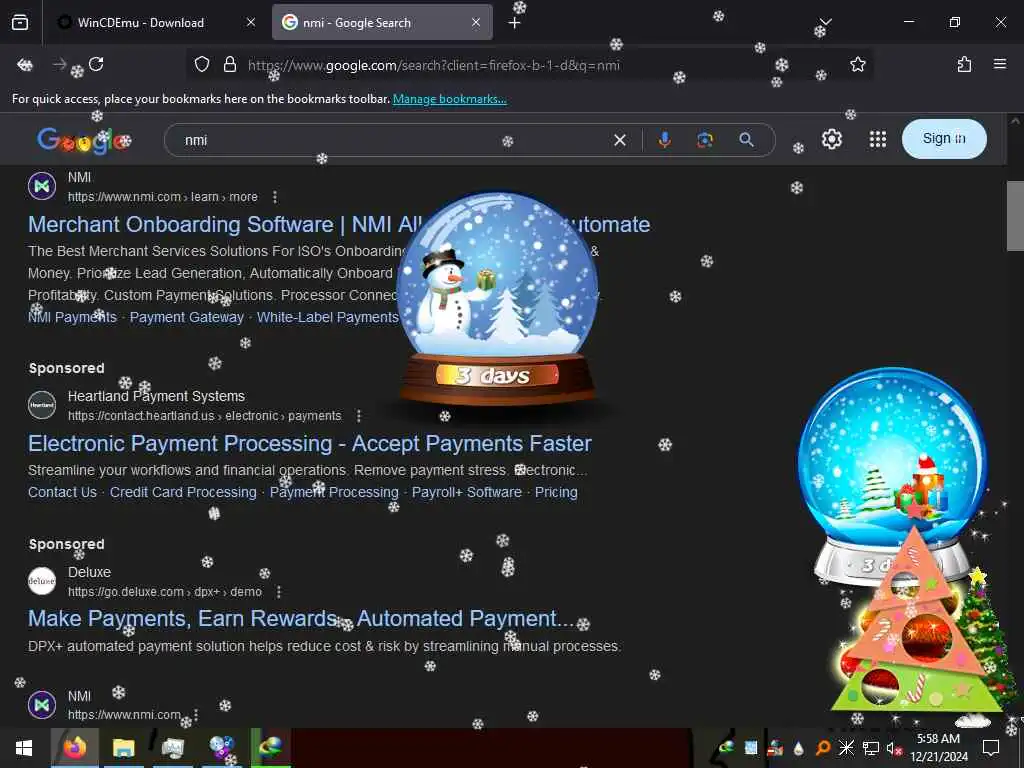Go to Google home via the logo

click(x=84, y=140)
